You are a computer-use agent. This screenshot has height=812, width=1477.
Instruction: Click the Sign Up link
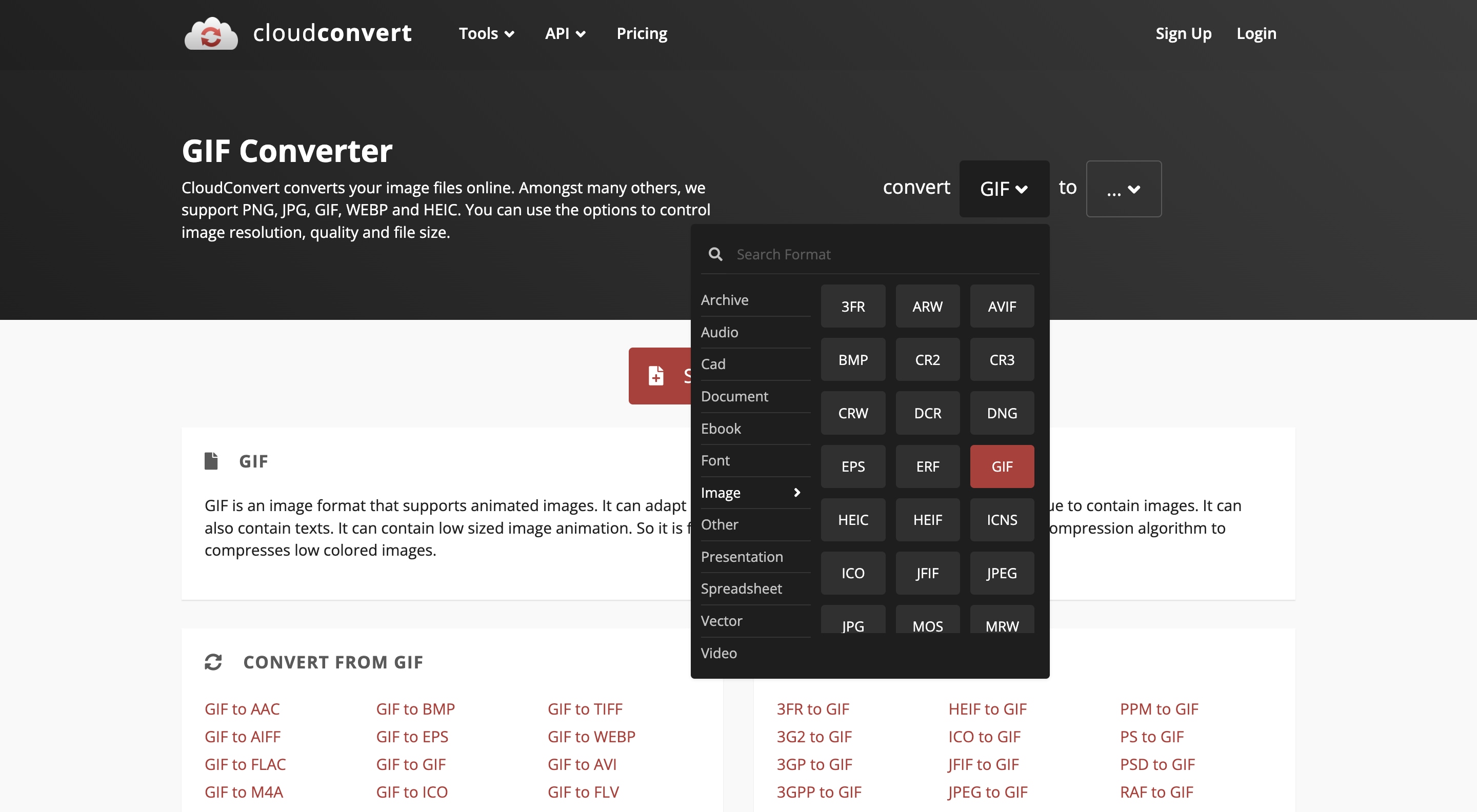click(1183, 33)
